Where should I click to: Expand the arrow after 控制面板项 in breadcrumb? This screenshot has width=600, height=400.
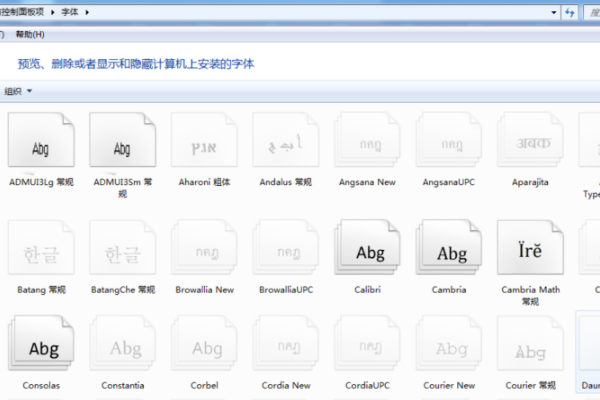pos(53,12)
